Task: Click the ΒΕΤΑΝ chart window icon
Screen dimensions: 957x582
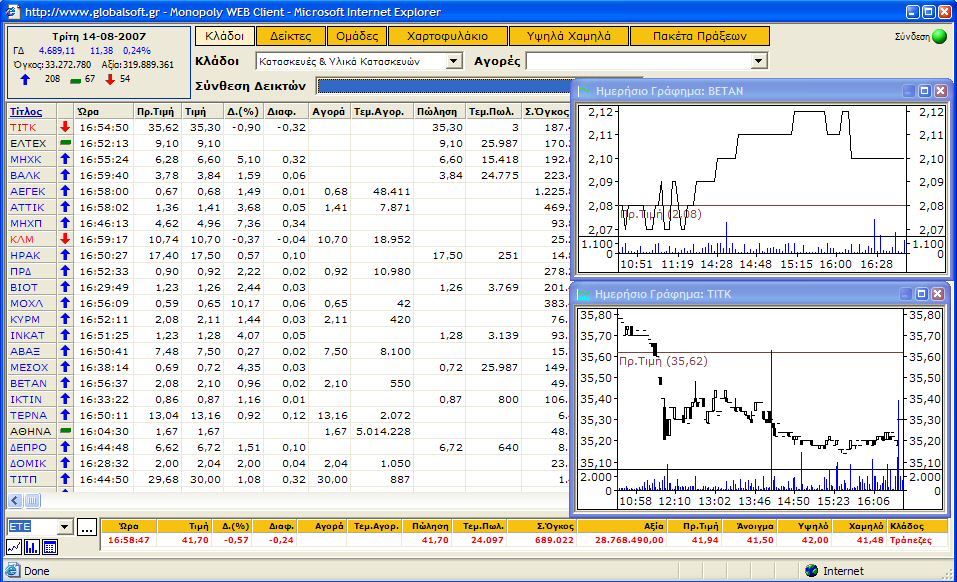Action: coord(585,91)
